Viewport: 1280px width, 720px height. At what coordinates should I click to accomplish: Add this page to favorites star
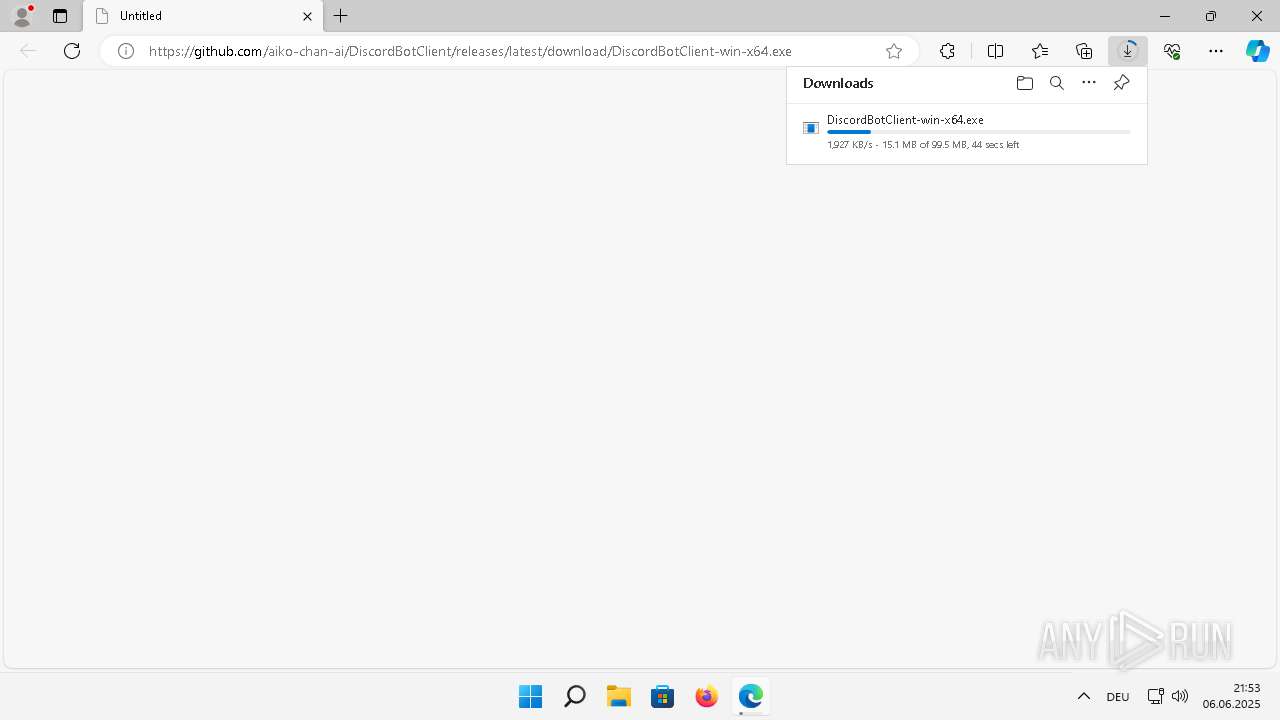click(x=894, y=51)
